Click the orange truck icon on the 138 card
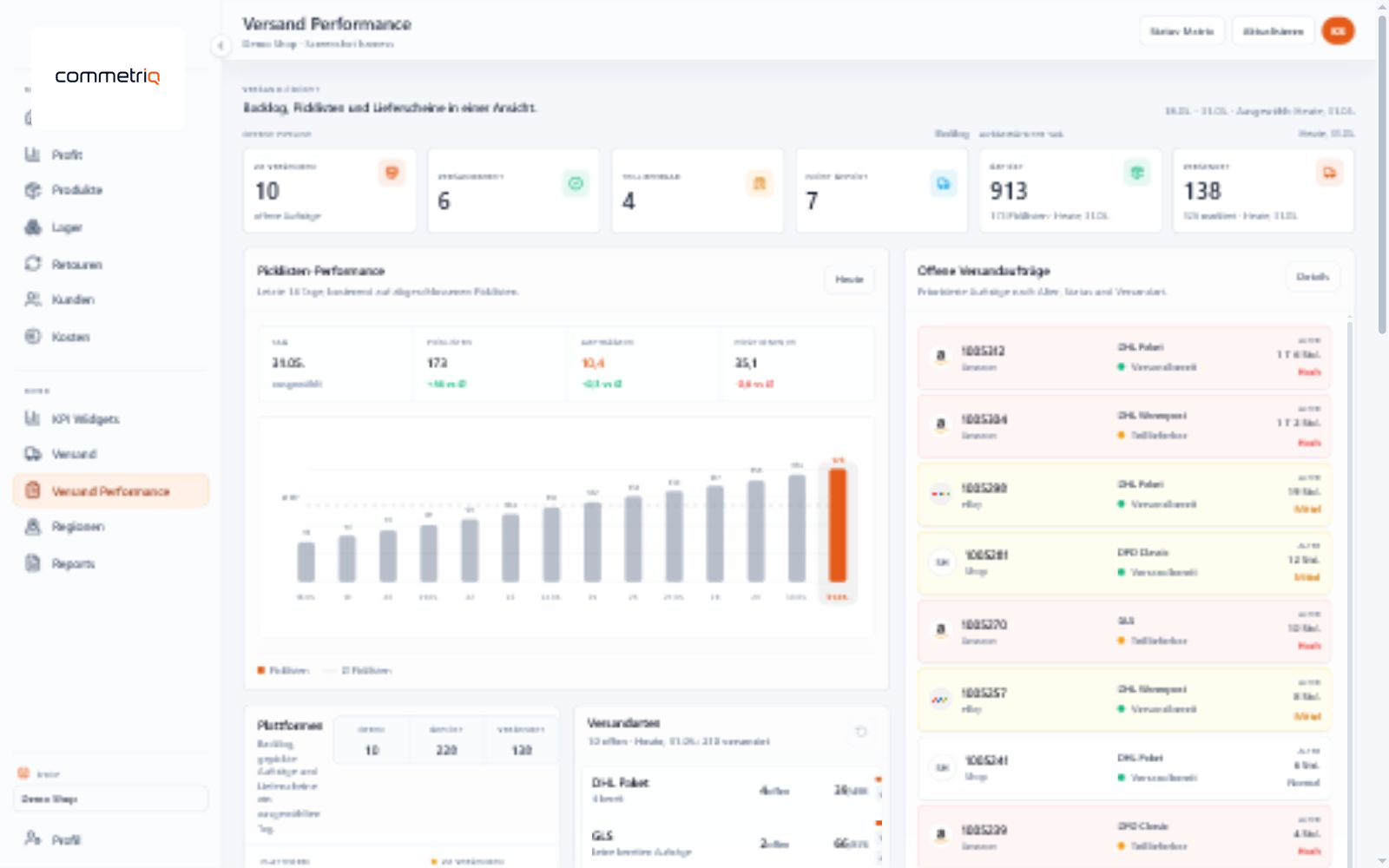The width and height of the screenshot is (1389, 868). [x=1329, y=173]
